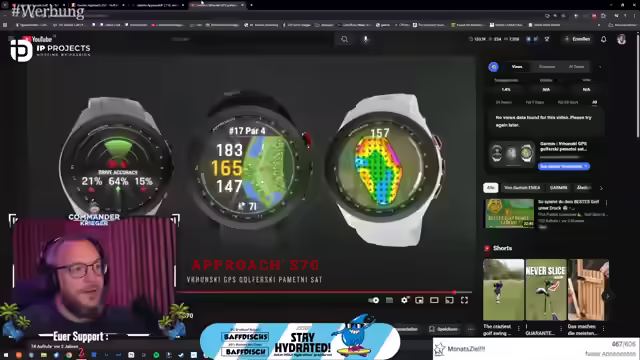Switch to miniplayer mode
This screenshot has width=640, height=360.
click(x=419, y=300)
